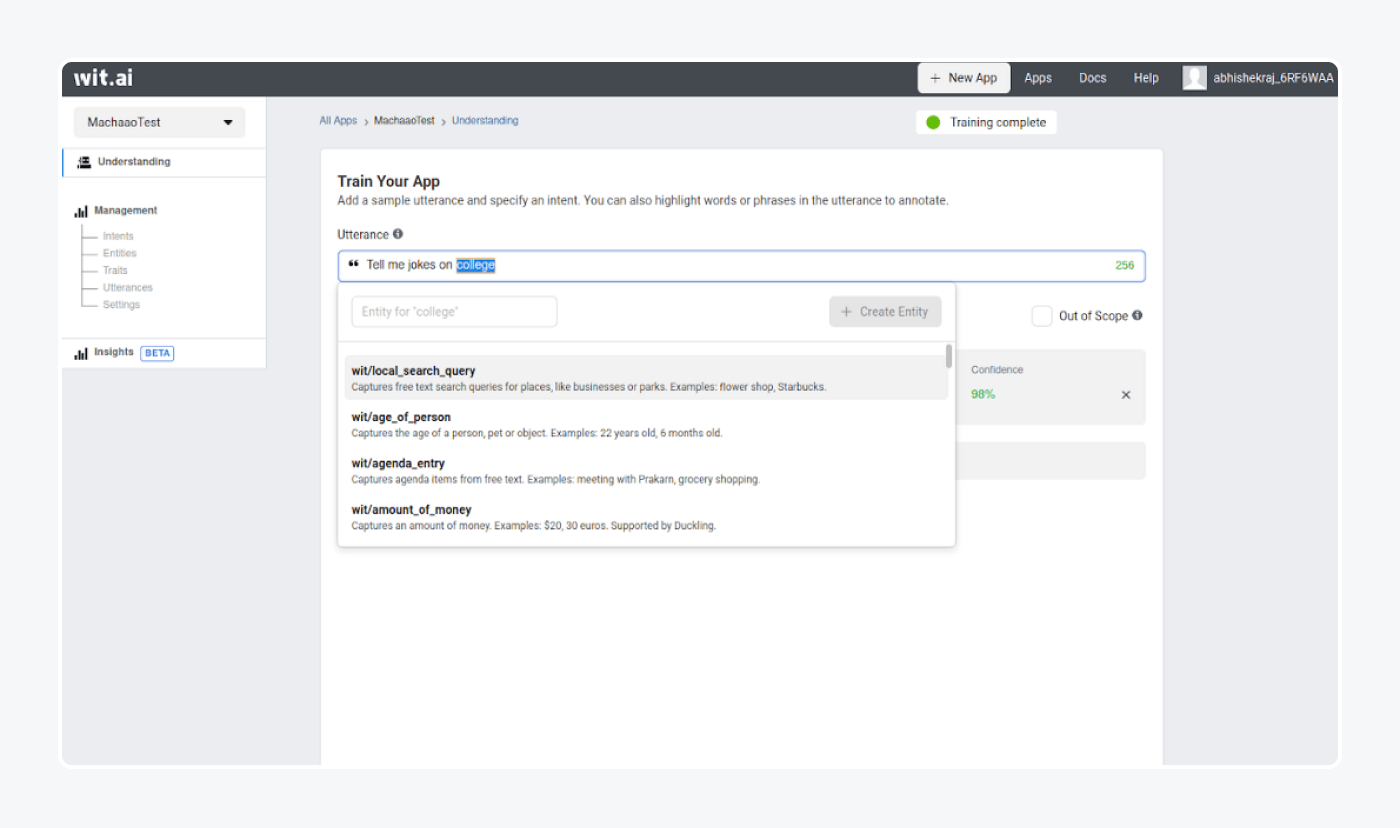Click the wit.ai logo
The width and height of the screenshot is (1400, 828).
pyautogui.click(x=104, y=78)
